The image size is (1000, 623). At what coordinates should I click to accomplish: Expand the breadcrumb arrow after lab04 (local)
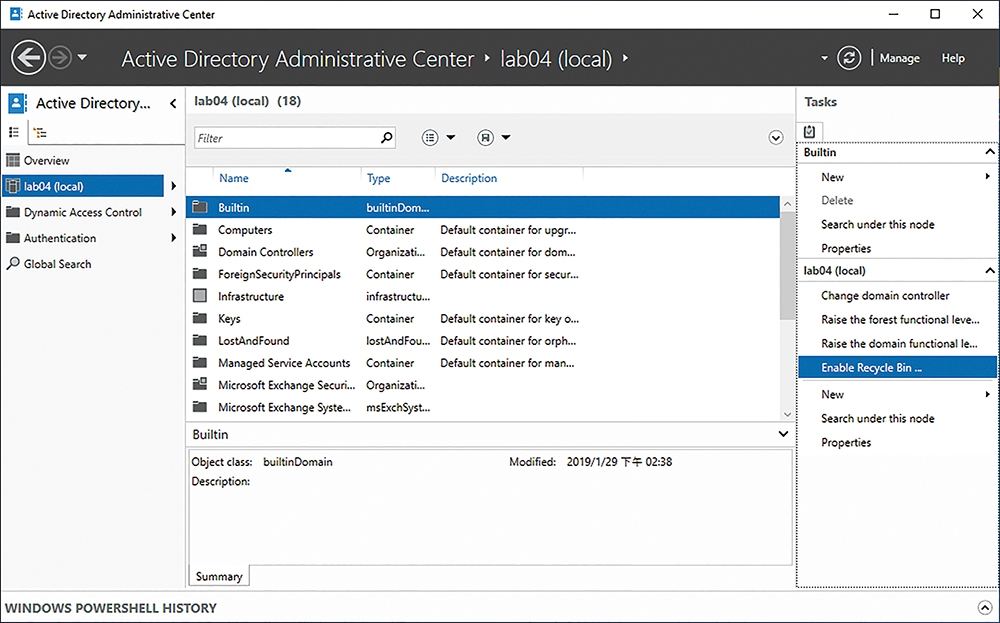[625, 58]
